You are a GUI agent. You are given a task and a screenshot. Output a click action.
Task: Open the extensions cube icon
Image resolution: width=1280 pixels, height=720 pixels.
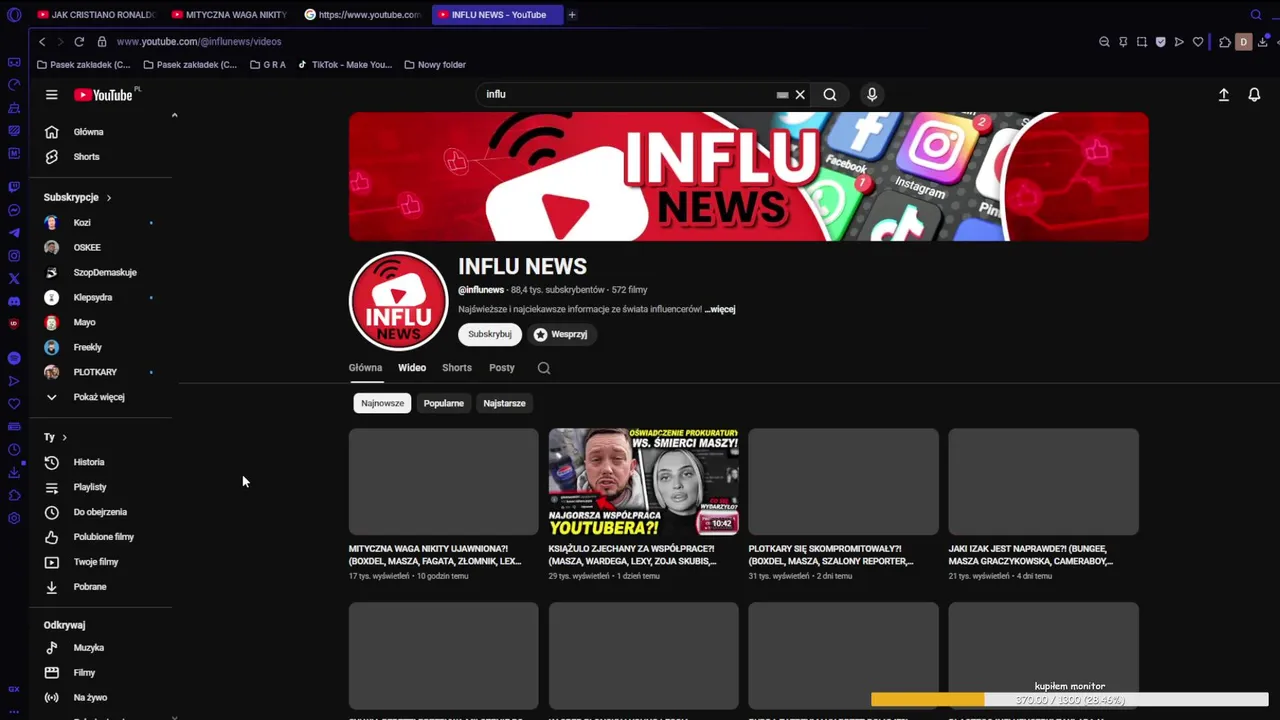pyautogui.click(x=1225, y=42)
